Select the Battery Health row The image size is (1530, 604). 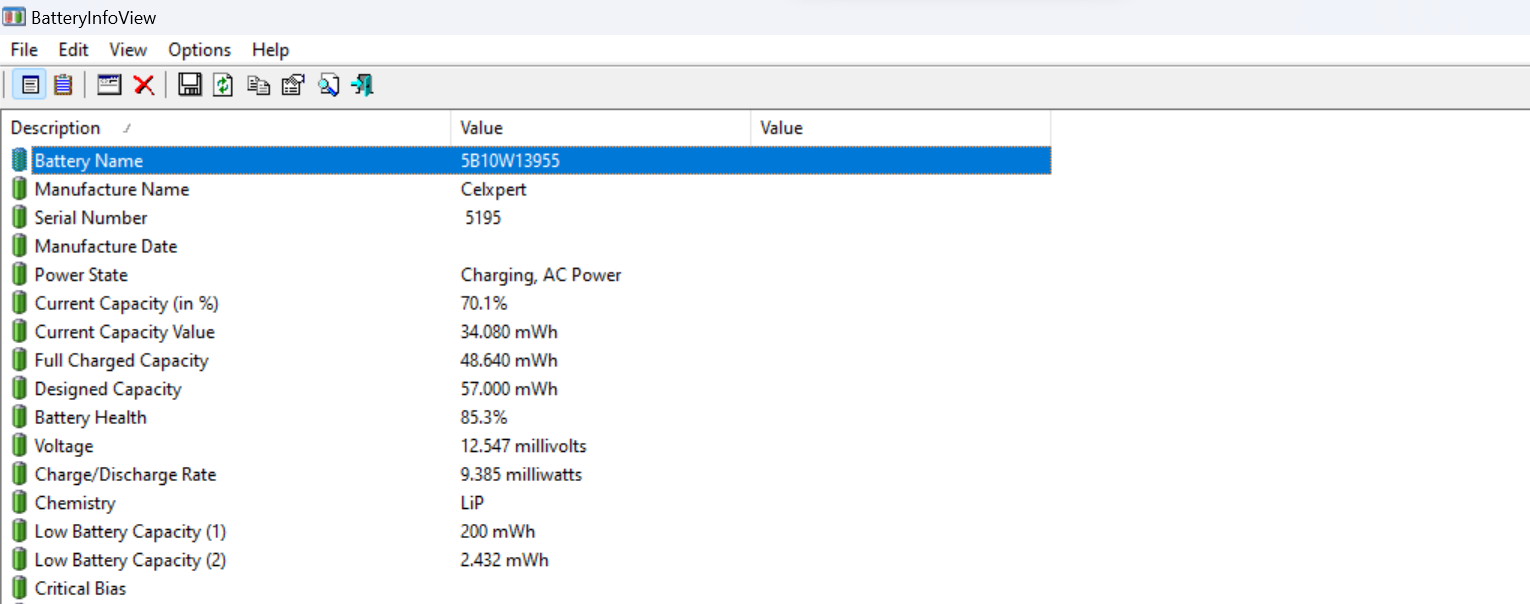point(90,418)
